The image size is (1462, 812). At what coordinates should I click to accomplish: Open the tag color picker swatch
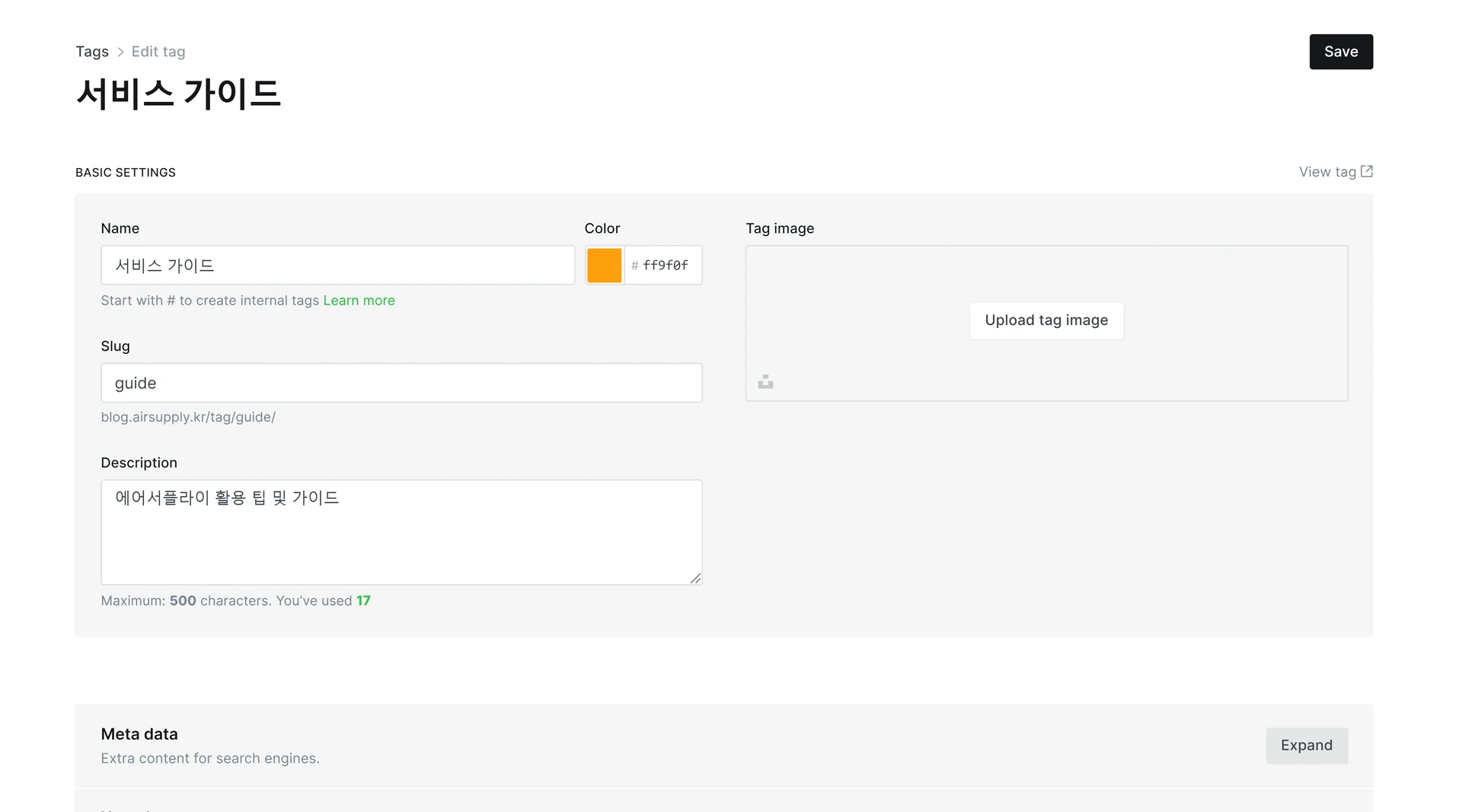(604, 265)
